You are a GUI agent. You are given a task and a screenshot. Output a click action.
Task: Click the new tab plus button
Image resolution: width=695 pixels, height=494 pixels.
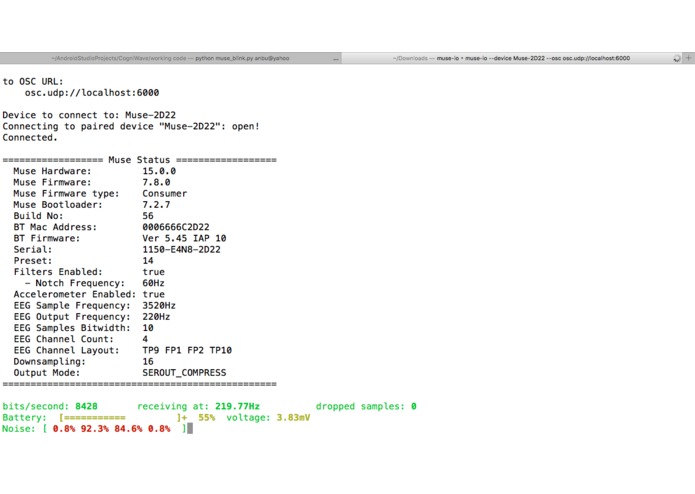688,58
